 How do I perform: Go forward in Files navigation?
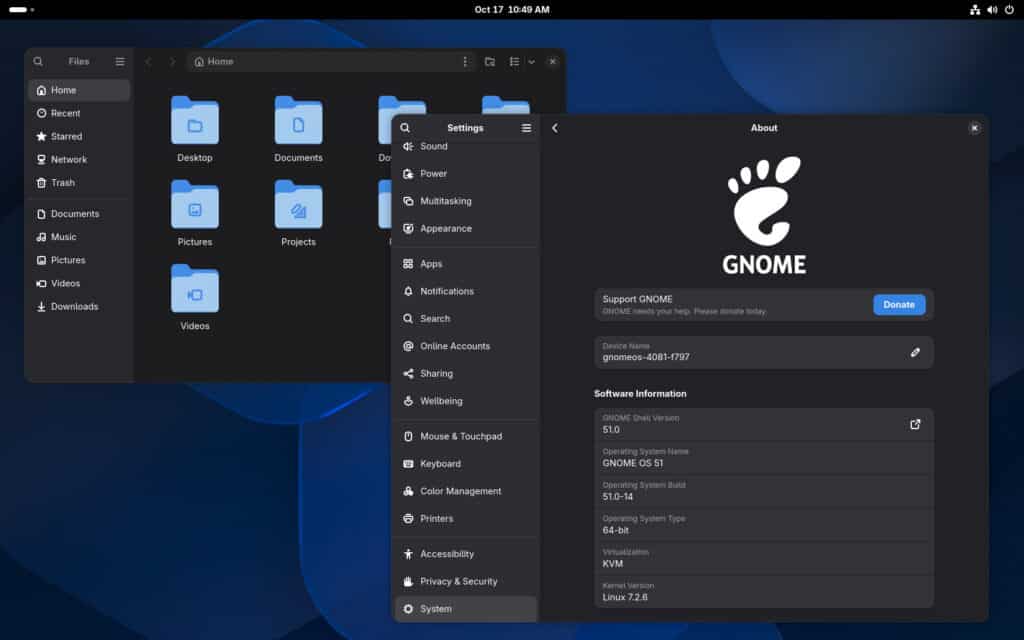172,61
